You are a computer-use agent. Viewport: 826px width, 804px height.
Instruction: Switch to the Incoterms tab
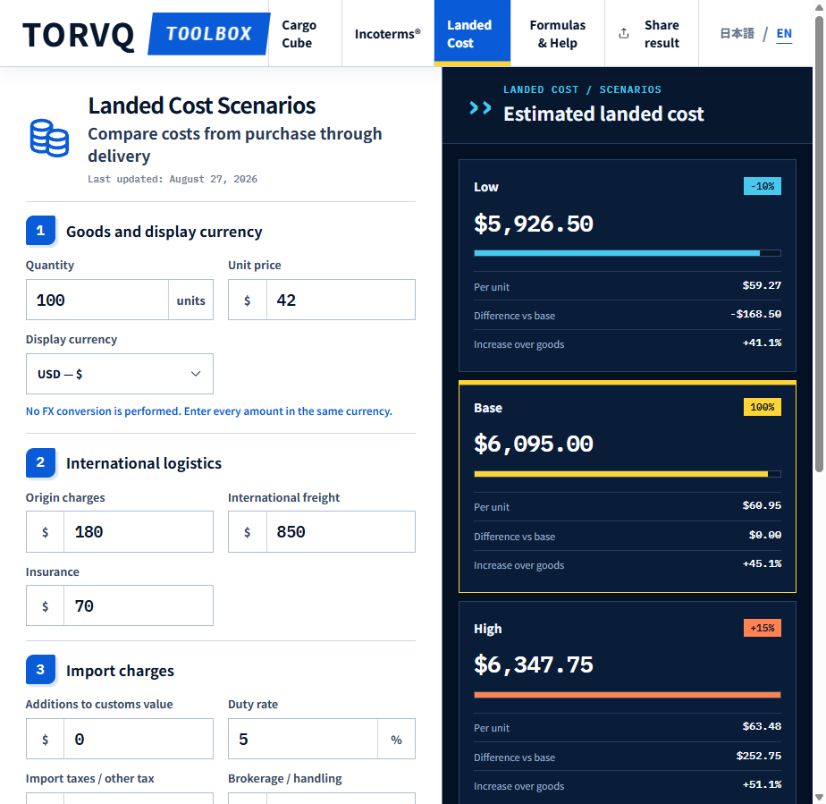[x=388, y=34]
